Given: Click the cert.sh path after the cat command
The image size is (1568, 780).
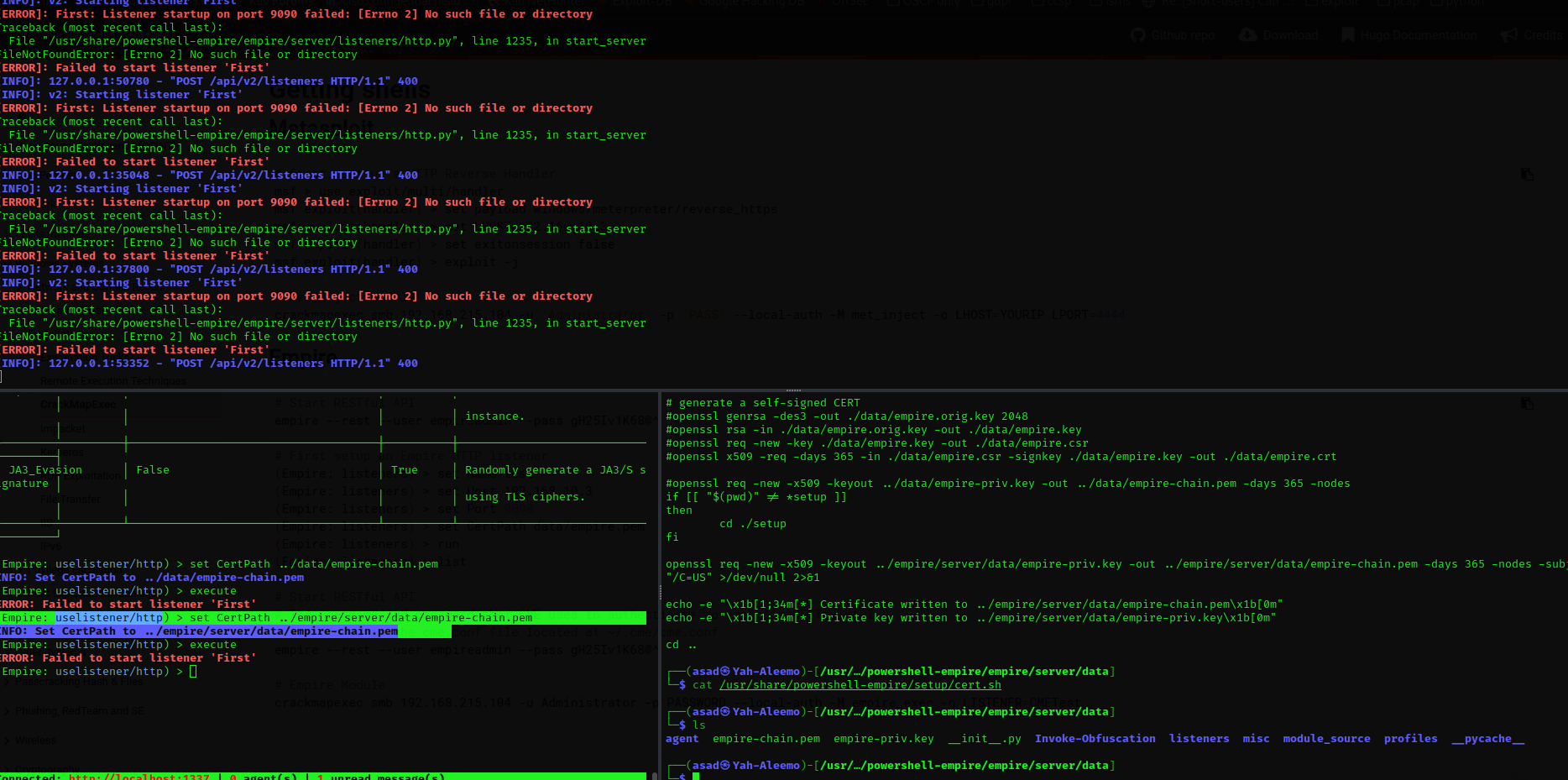Looking at the screenshot, I should [x=860, y=685].
